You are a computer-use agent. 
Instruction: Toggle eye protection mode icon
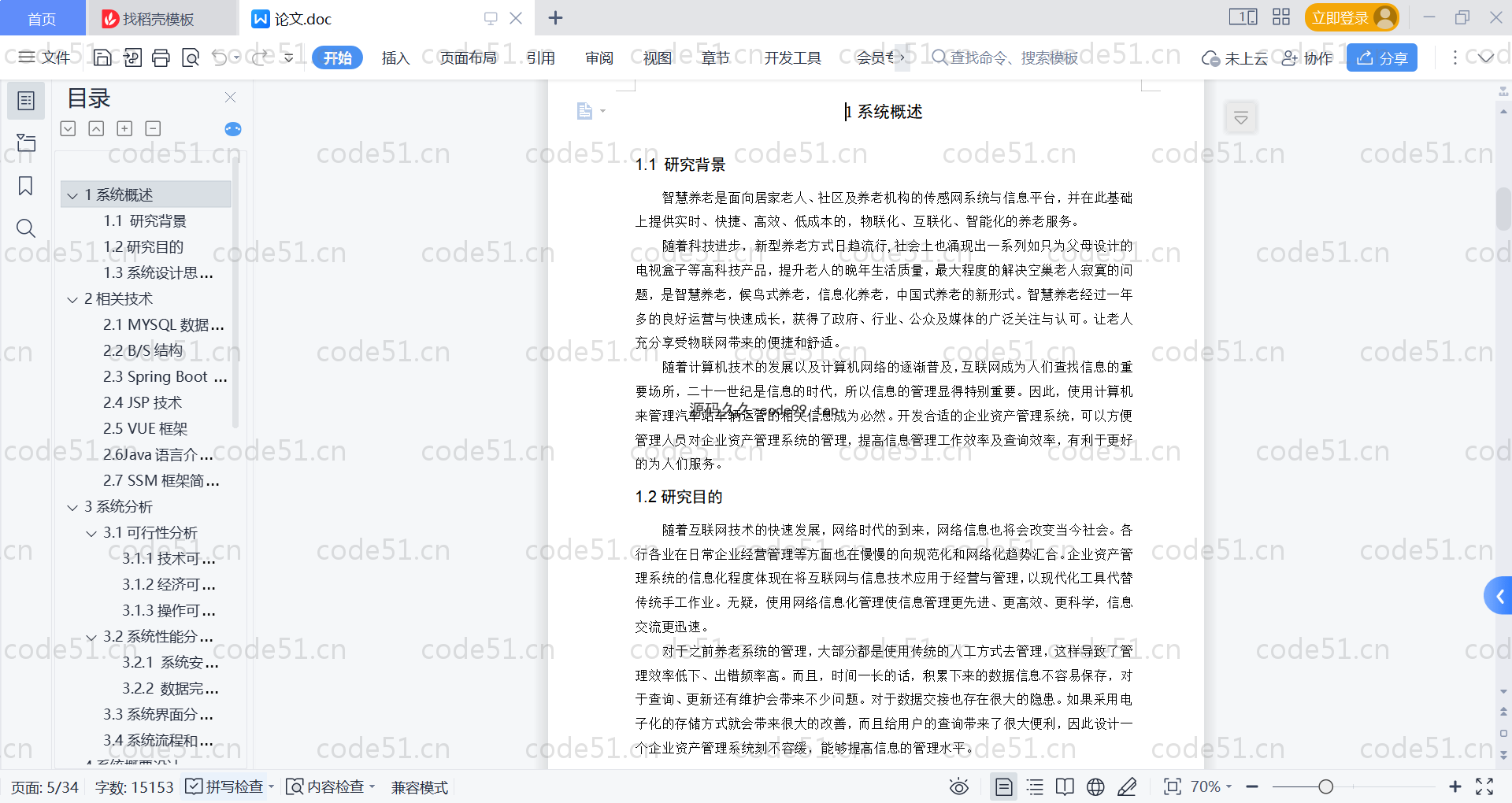pyautogui.click(x=958, y=786)
